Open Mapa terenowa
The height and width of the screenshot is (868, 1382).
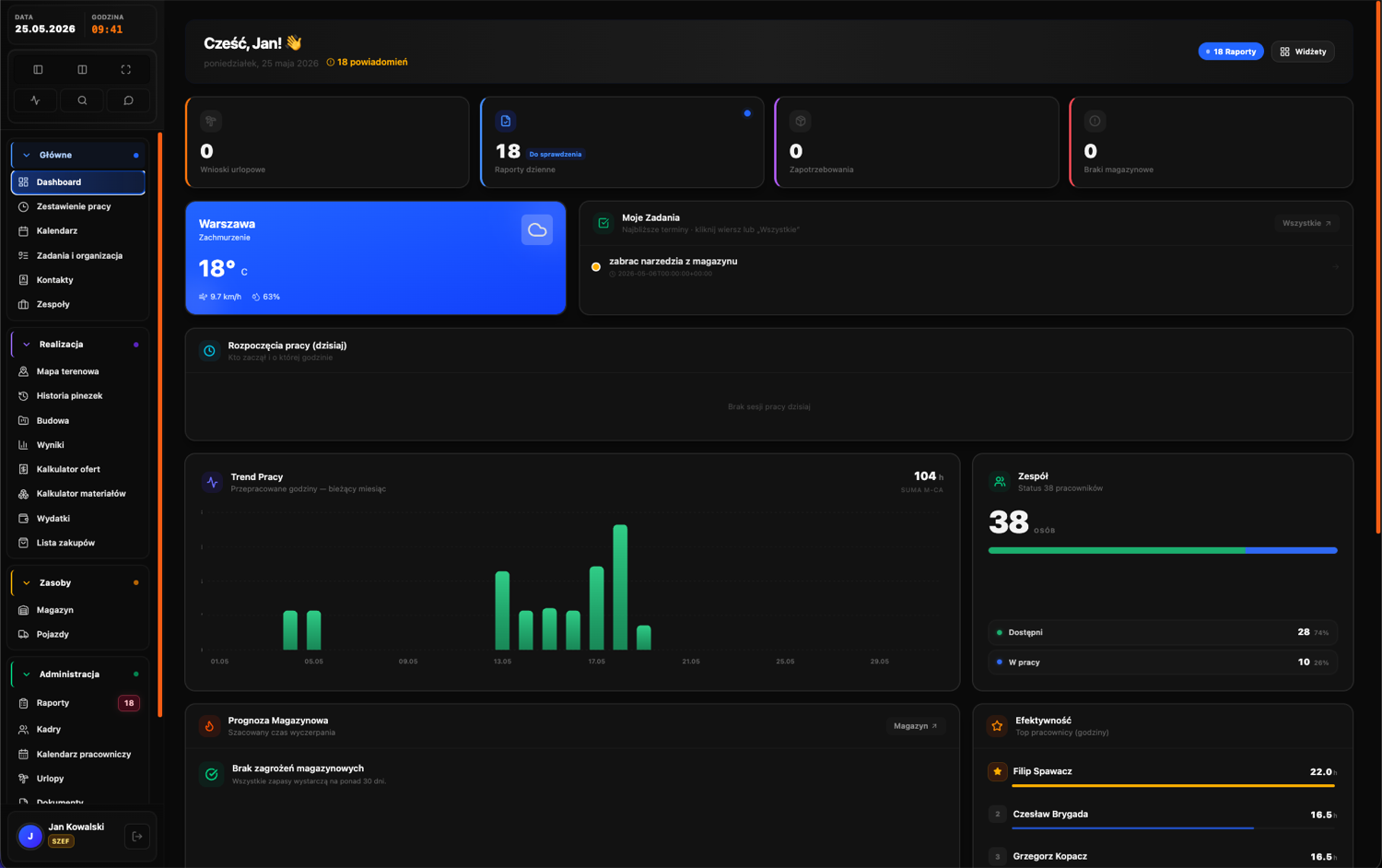tap(78, 371)
